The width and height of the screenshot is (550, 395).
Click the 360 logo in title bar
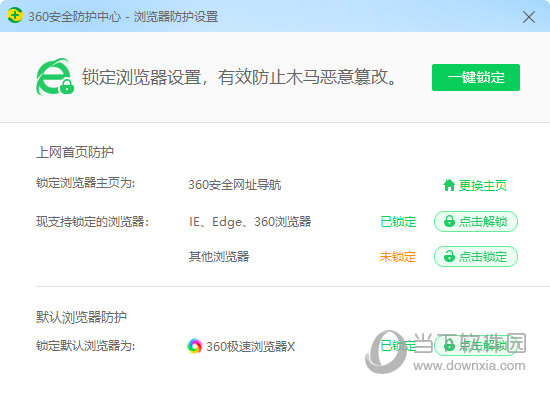point(15,15)
